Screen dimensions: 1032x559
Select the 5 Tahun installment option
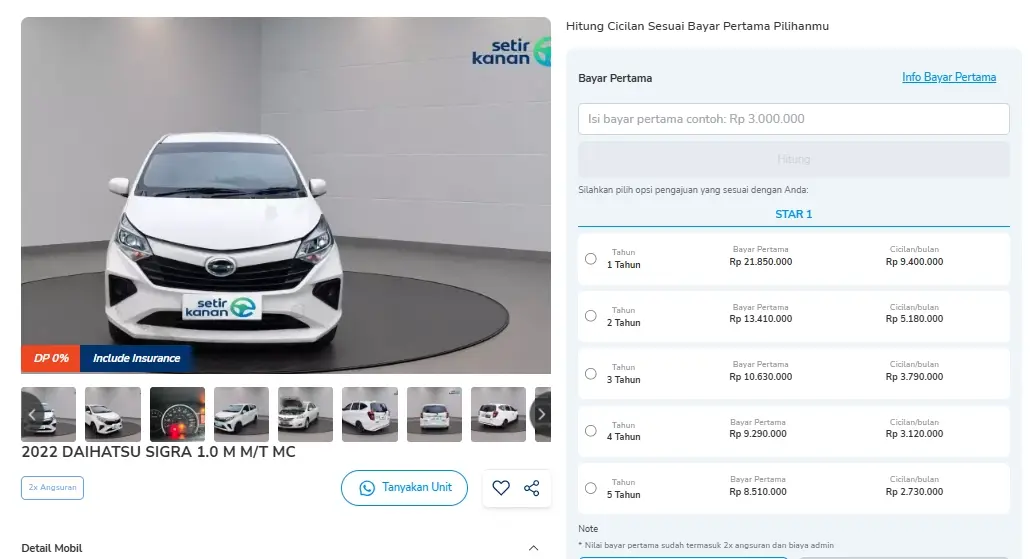(x=591, y=489)
